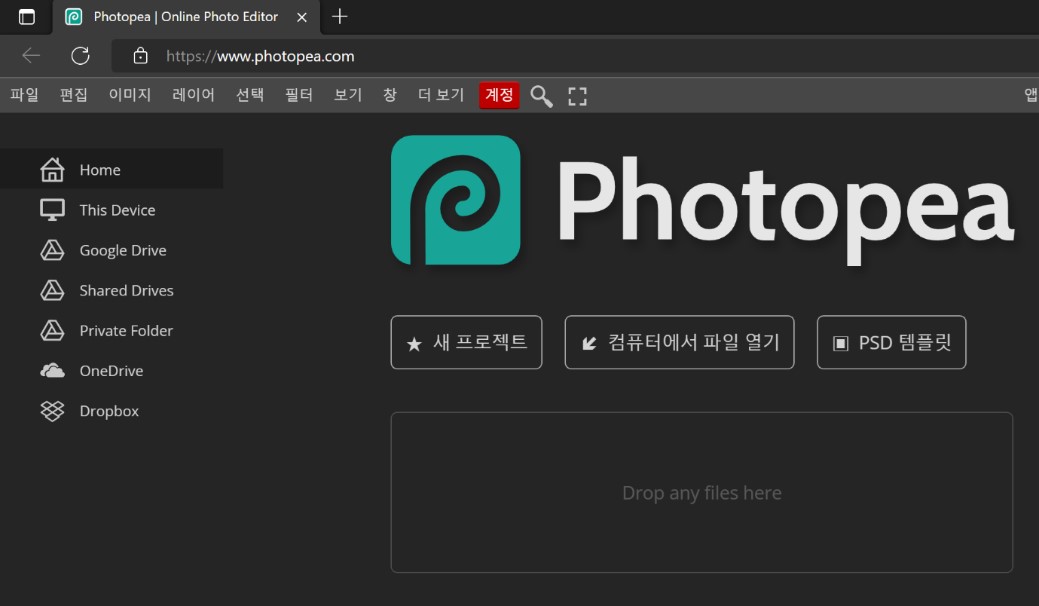Select Dropbox label in the sidebar
This screenshot has height=606, width=1039.
point(109,411)
